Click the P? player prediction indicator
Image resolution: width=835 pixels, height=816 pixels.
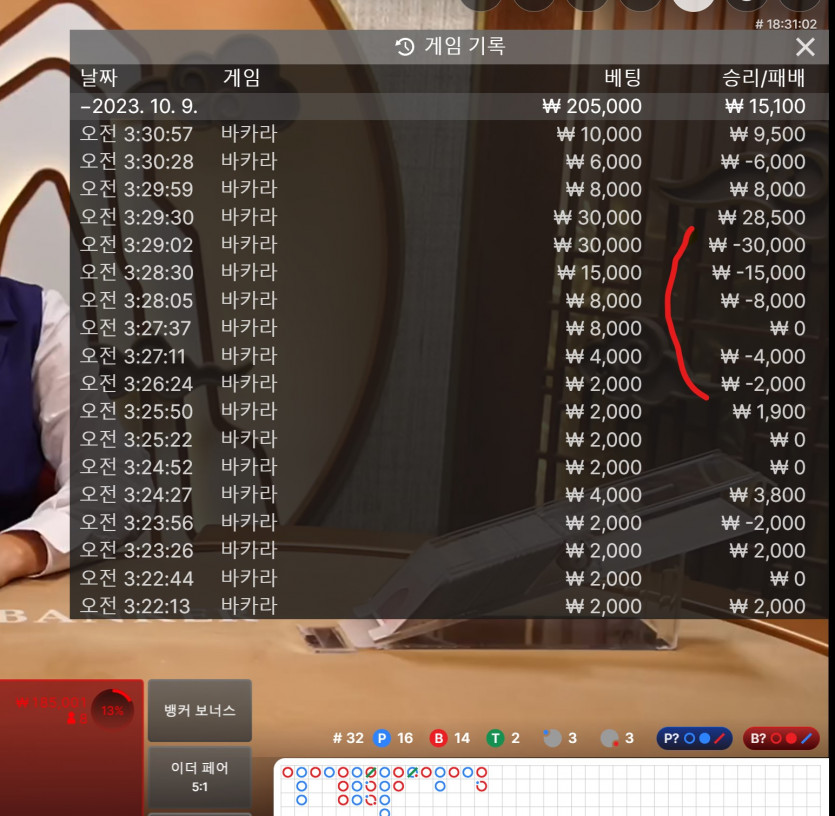pos(694,738)
